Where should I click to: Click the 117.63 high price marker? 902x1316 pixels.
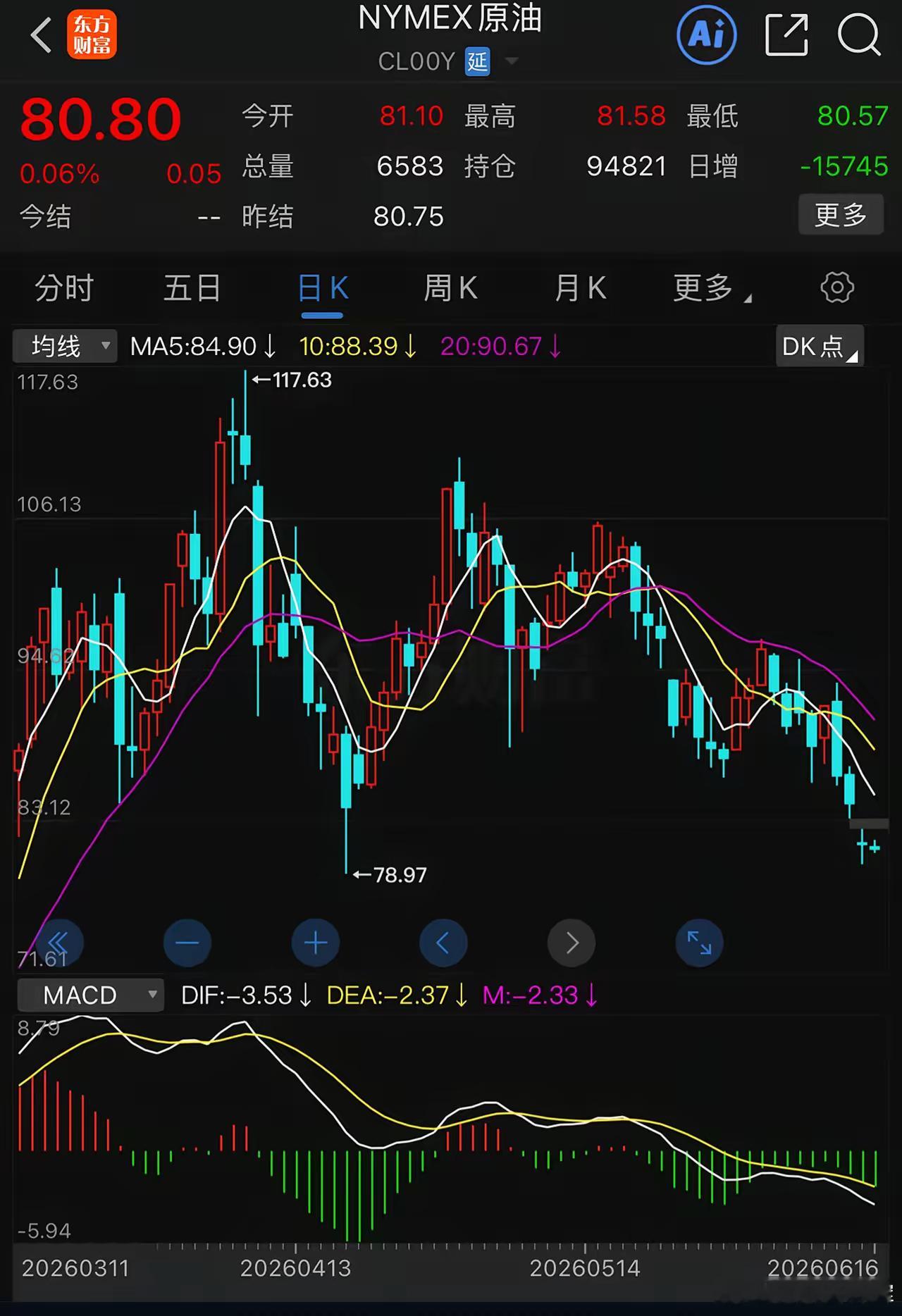coord(292,380)
